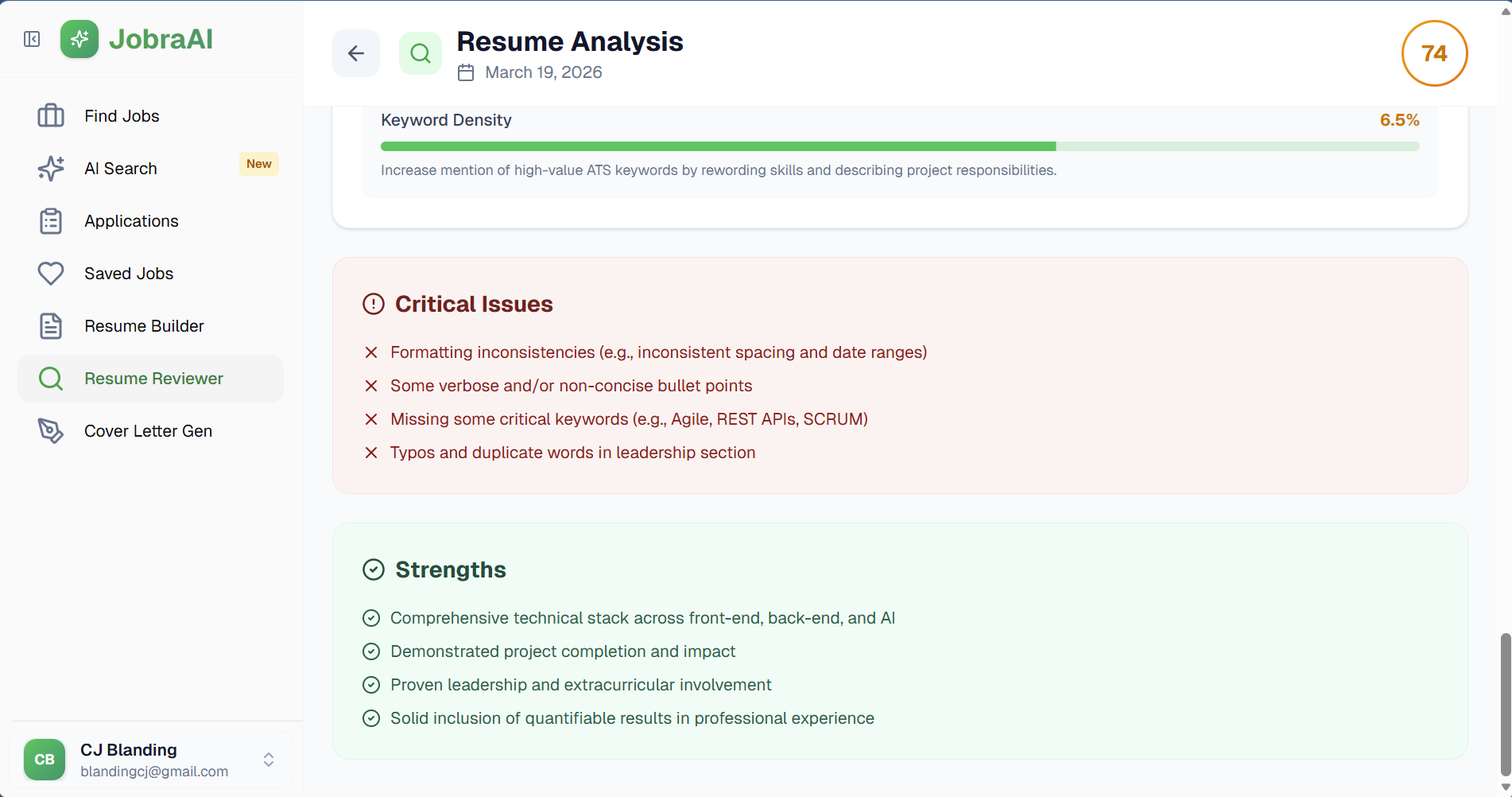
Task: Click the Resume Builder document icon
Action: (51, 326)
